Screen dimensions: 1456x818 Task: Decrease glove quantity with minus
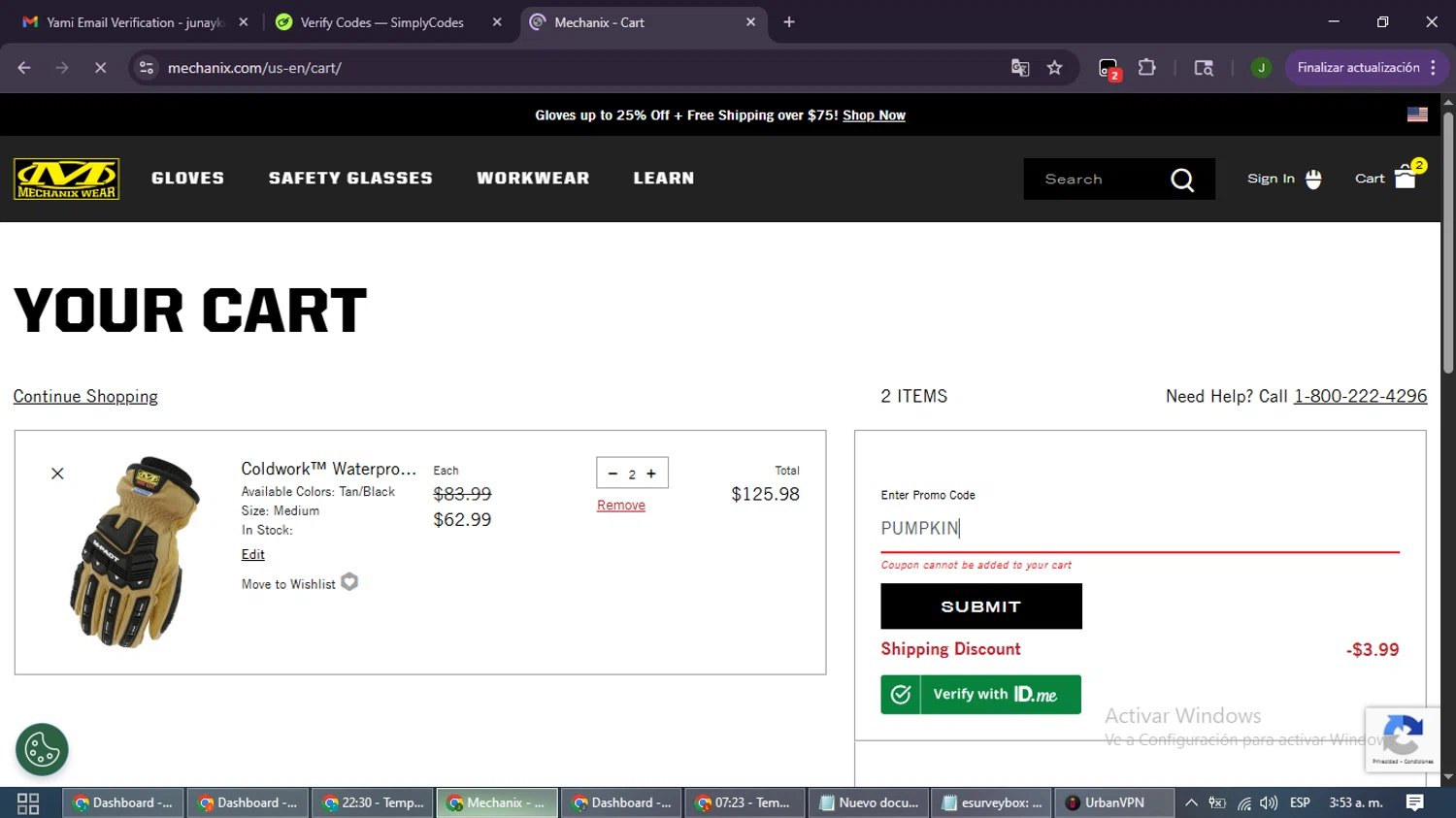click(612, 474)
